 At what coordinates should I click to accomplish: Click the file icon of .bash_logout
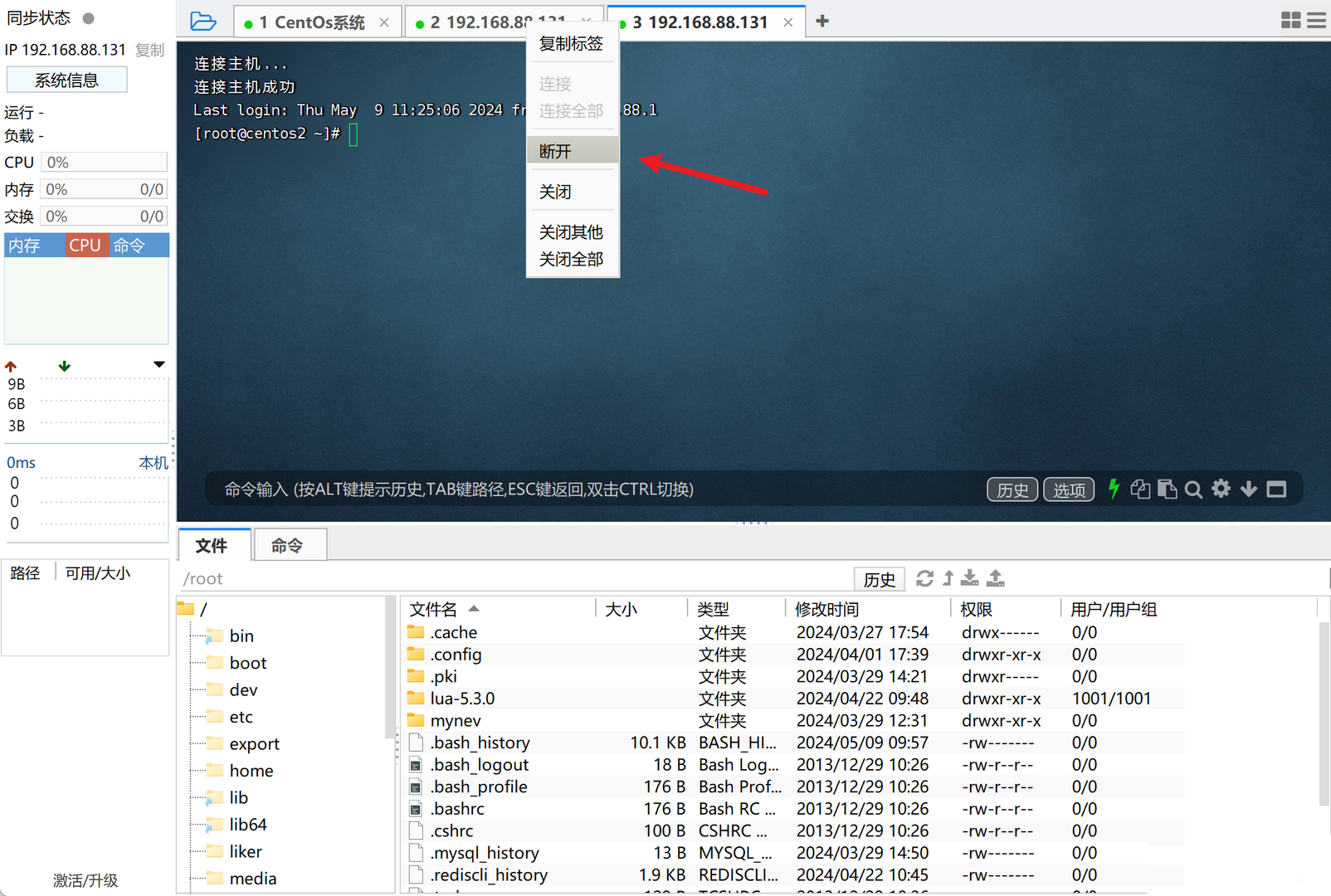[x=416, y=765]
